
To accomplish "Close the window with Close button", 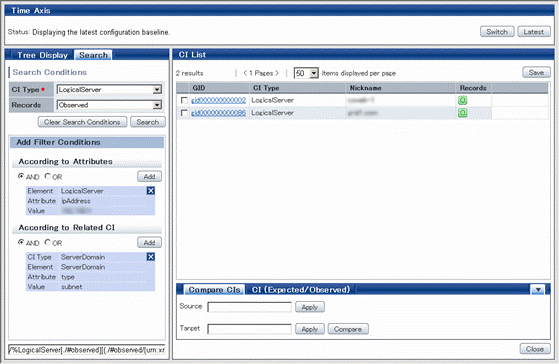I will tap(535, 349).
